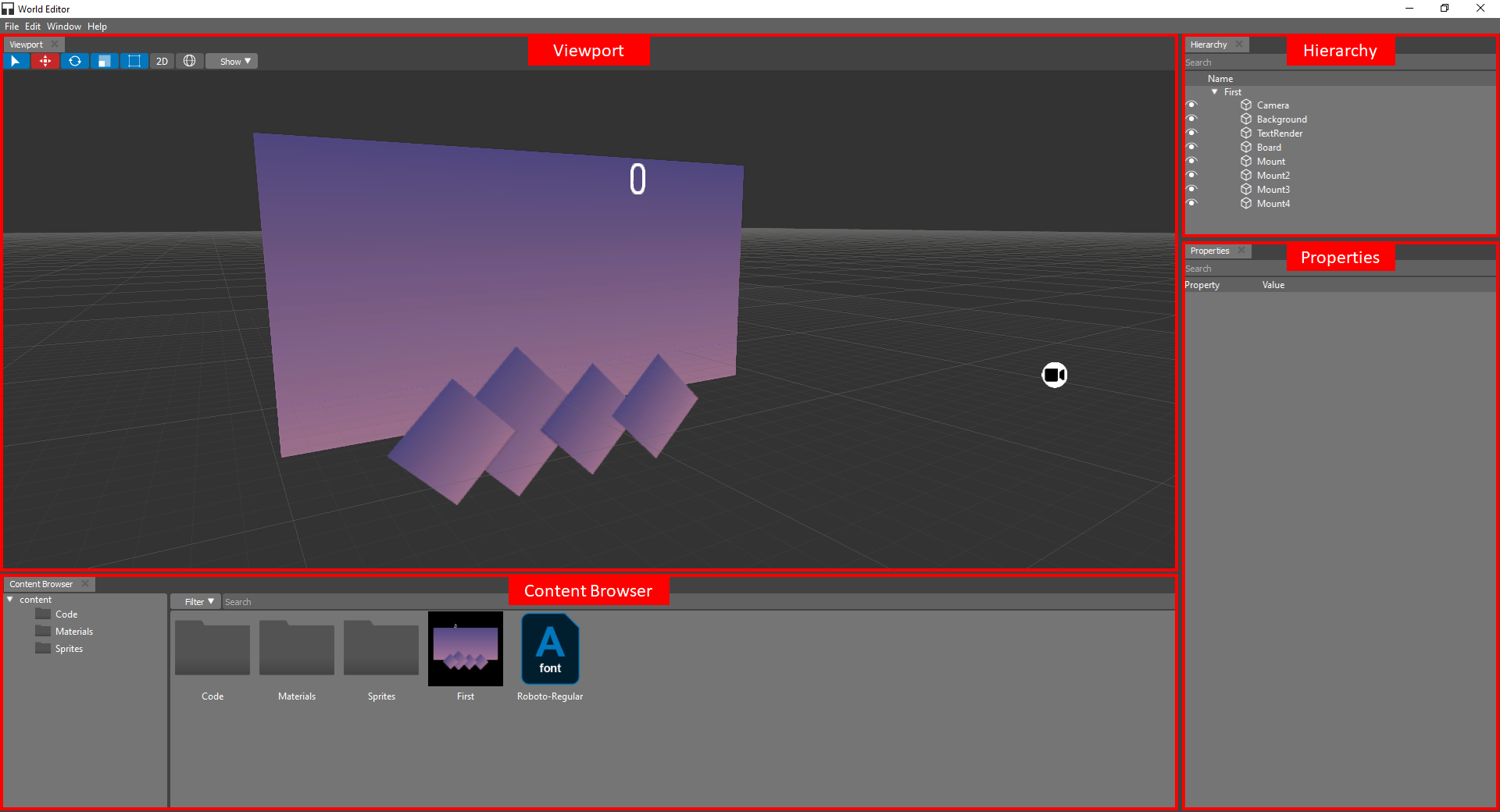The height and width of the screenshot is (812, 1500).
Task: Collapse the First scene tree node
Action: click(1215, 92)
